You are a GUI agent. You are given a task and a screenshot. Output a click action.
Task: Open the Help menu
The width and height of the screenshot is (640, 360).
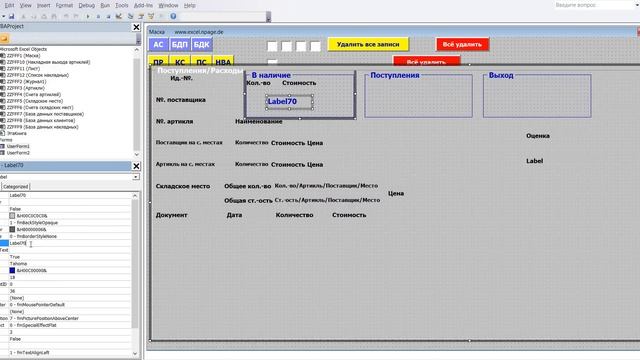[189, 5]
